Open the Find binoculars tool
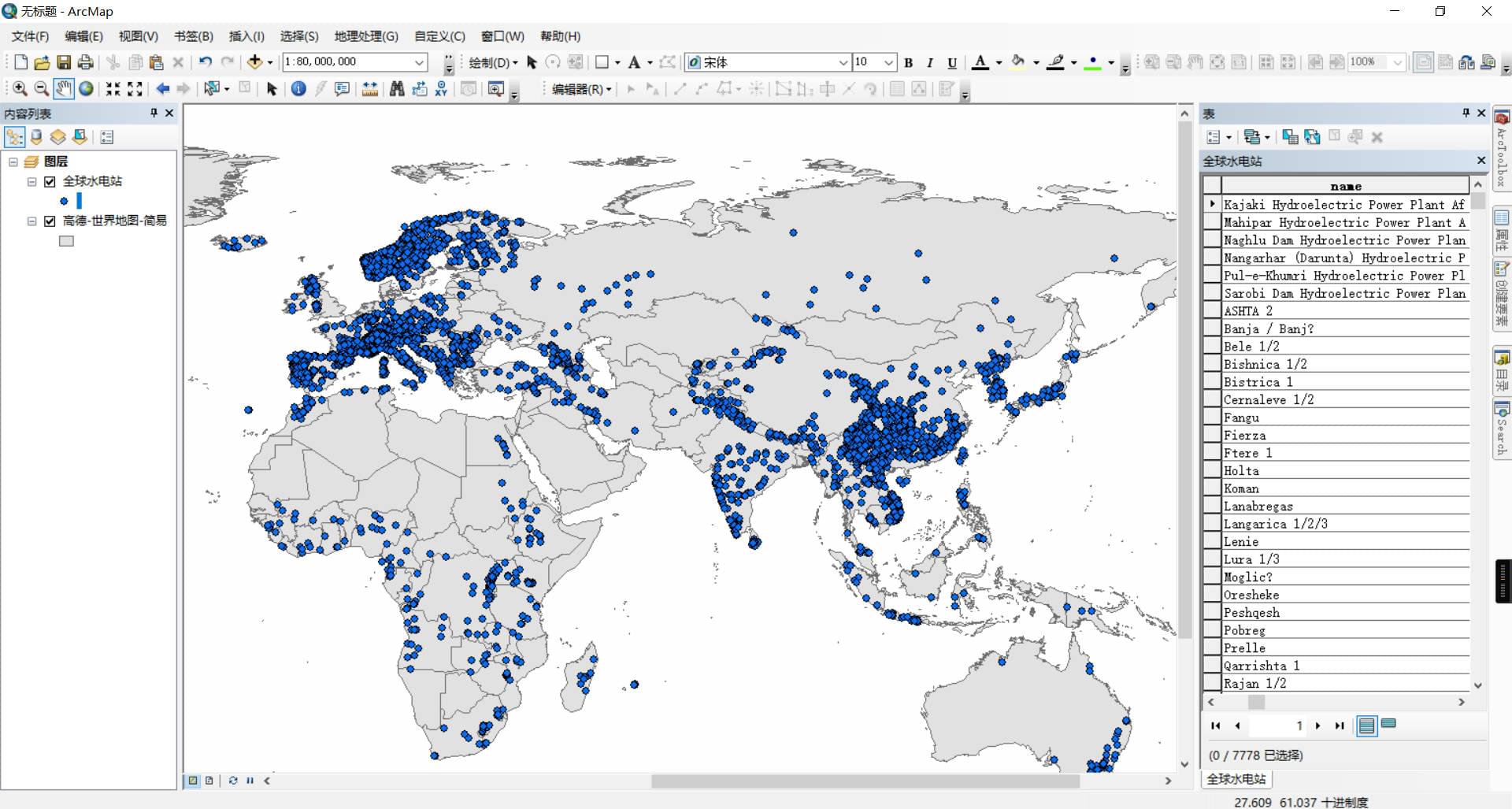1512x809 pixels. pos(397,89)
